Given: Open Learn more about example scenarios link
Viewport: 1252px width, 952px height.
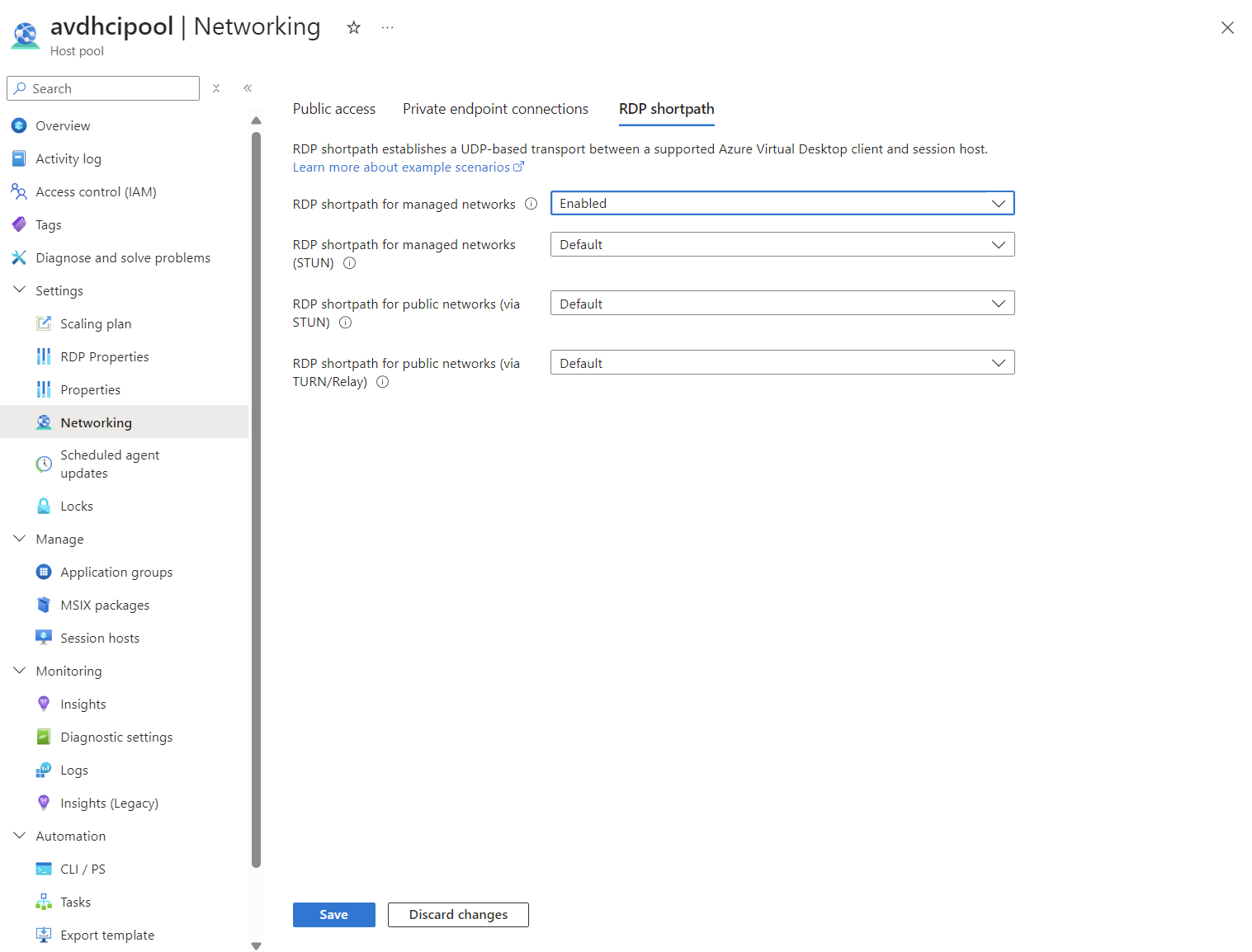Looking at the screenshot, I should pyautogui.click(x=409, y=167).
